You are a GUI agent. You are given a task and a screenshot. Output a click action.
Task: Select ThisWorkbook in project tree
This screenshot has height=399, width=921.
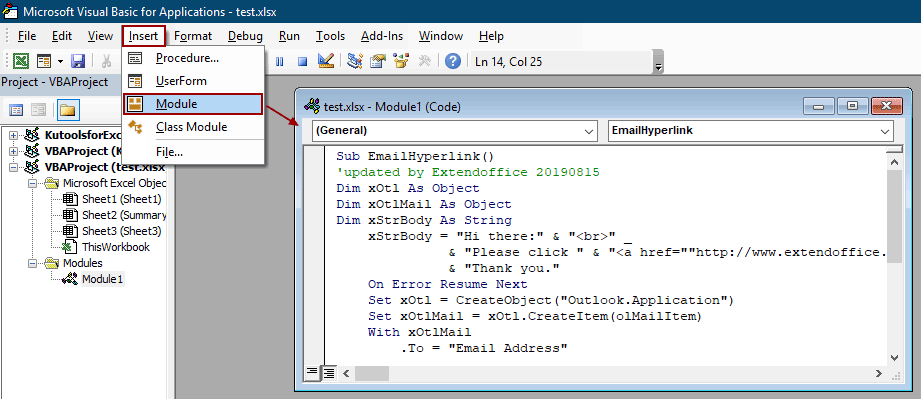coord(116,247)
